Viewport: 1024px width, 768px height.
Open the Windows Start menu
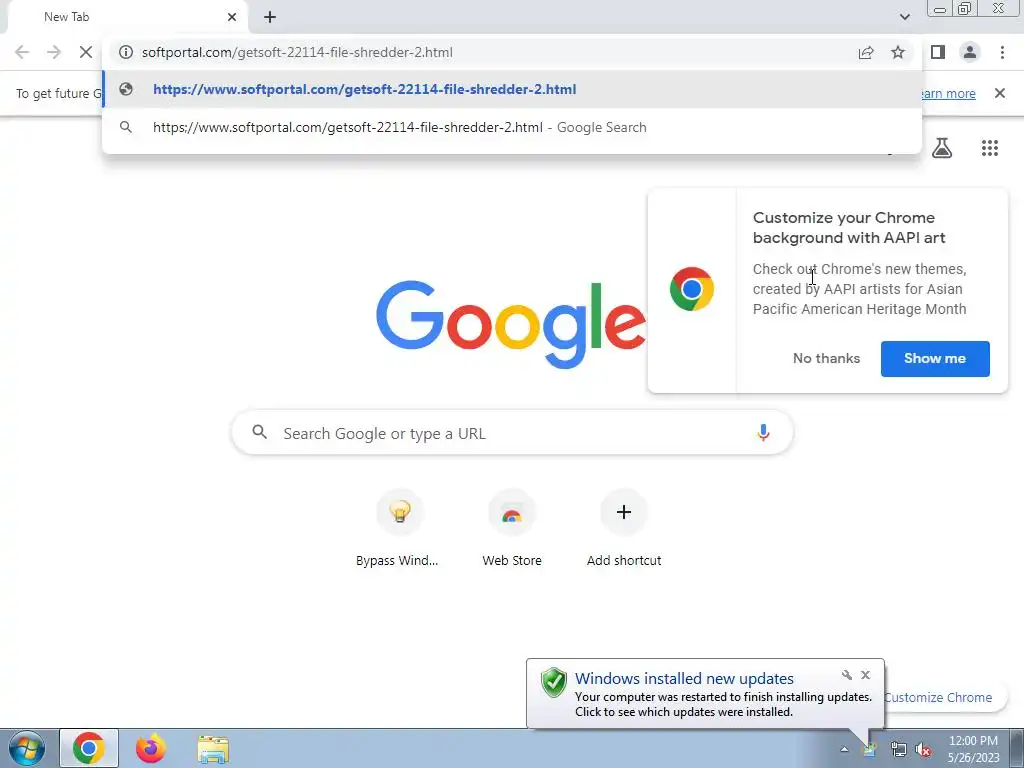[x=26, y=748]
